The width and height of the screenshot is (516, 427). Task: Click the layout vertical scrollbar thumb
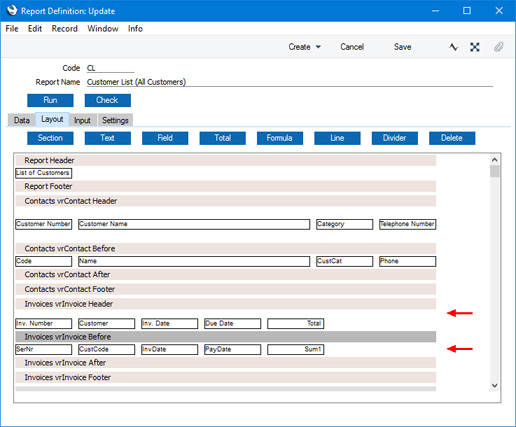coord(495,171)
